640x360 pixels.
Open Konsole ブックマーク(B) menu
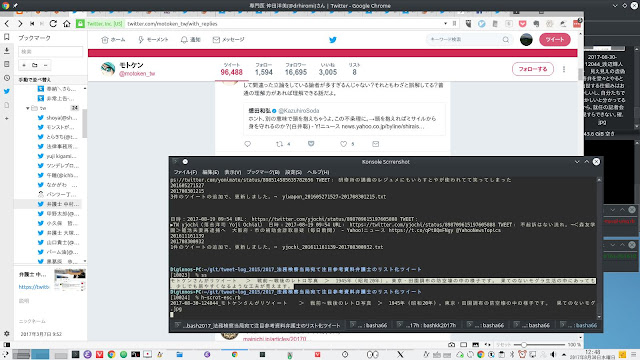[263, 172]
